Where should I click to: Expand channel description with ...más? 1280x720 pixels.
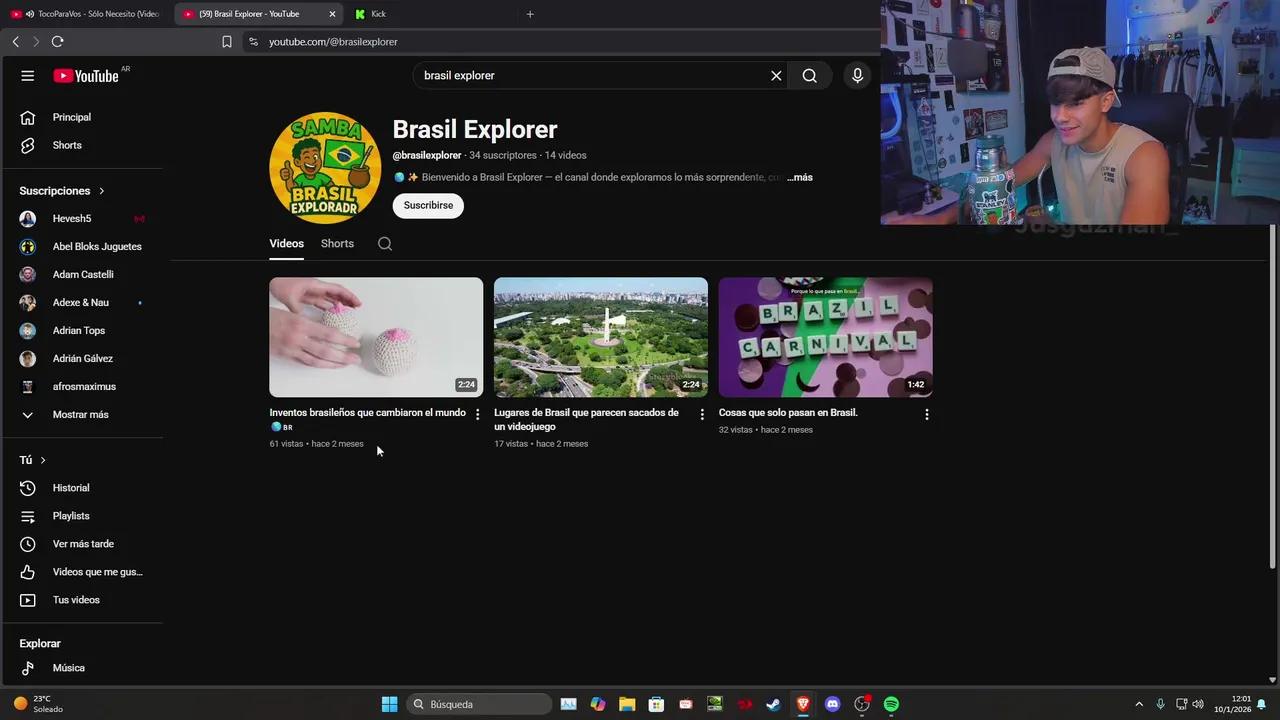point(799,177)
